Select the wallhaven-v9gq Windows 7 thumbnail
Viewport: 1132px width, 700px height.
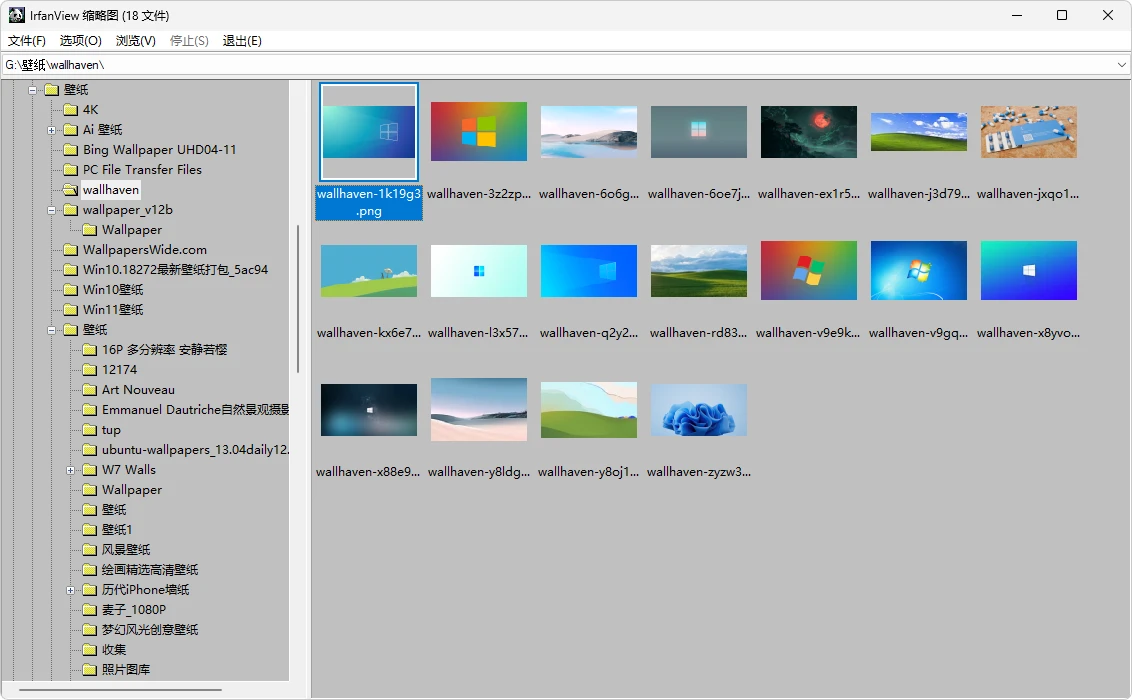click(x=918, y=271)
